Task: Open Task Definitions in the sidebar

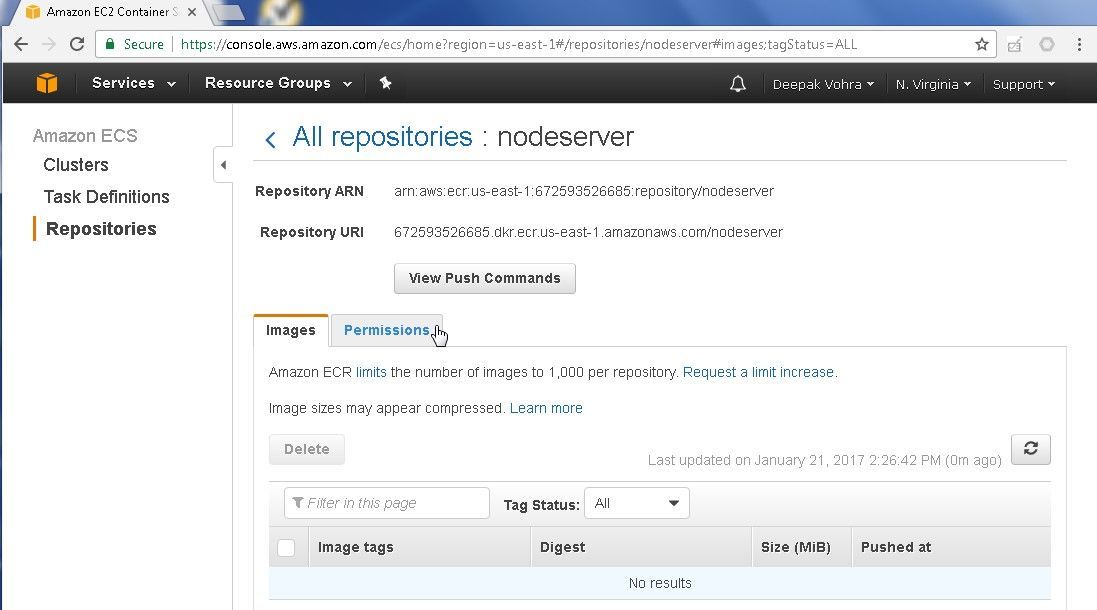Action: 106,197
